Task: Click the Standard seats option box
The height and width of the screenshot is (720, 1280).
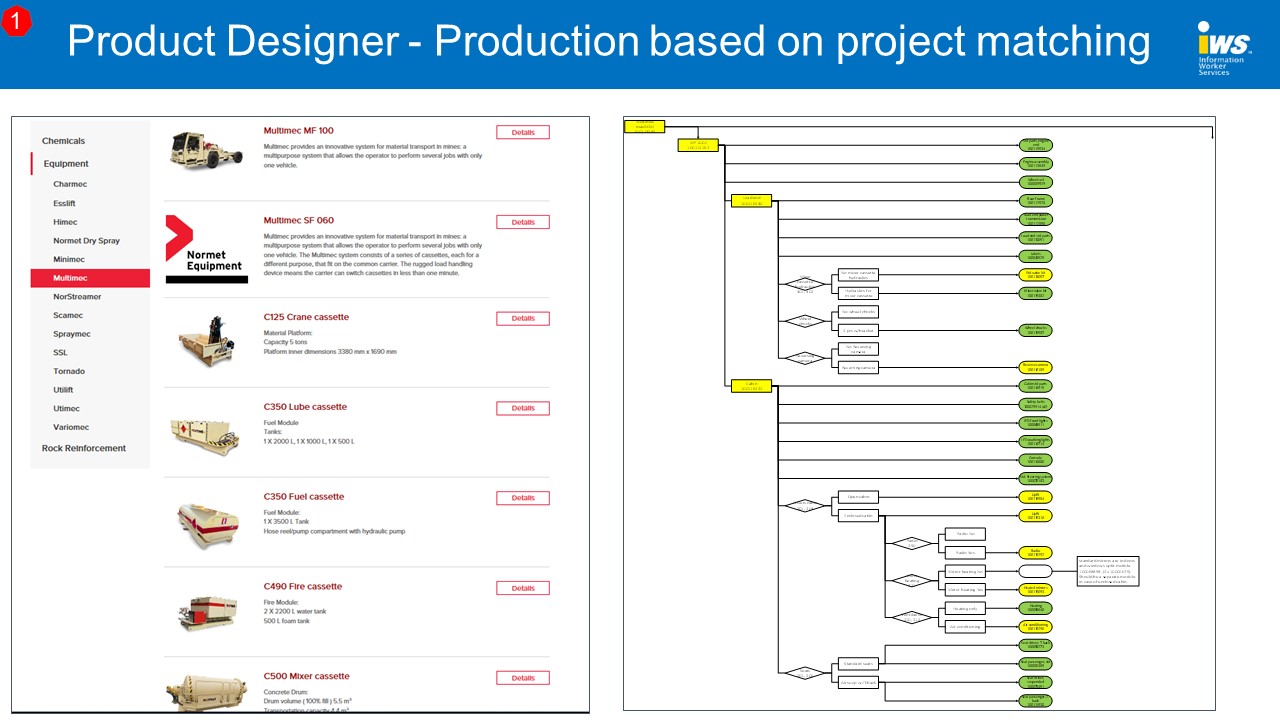Action: pos(858,664)
